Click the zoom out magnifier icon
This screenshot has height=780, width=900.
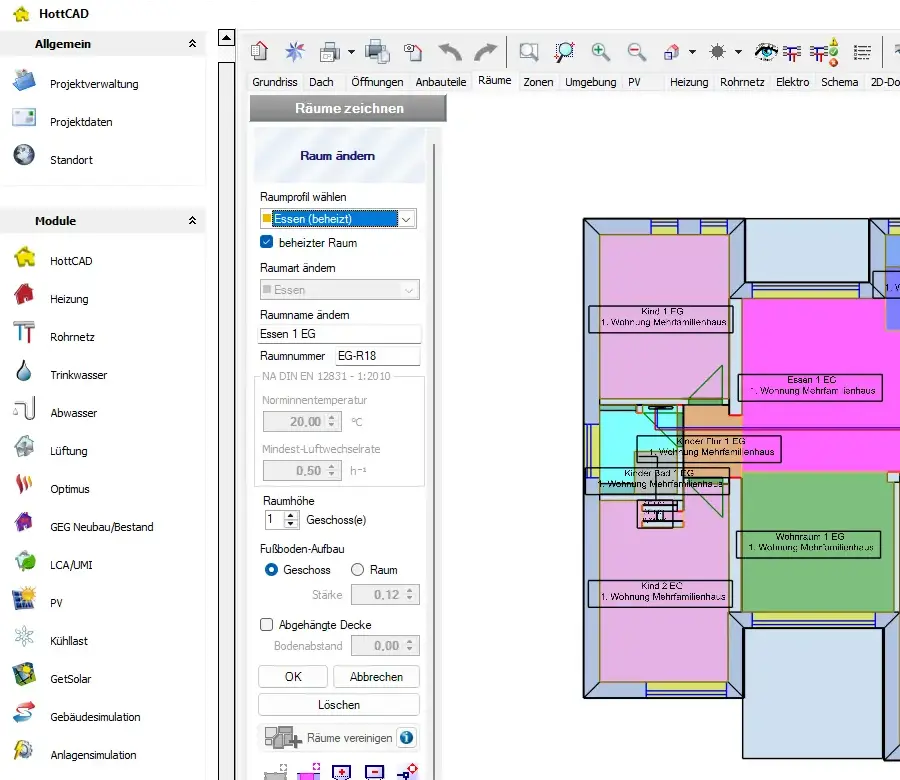[x=636, y=52]
